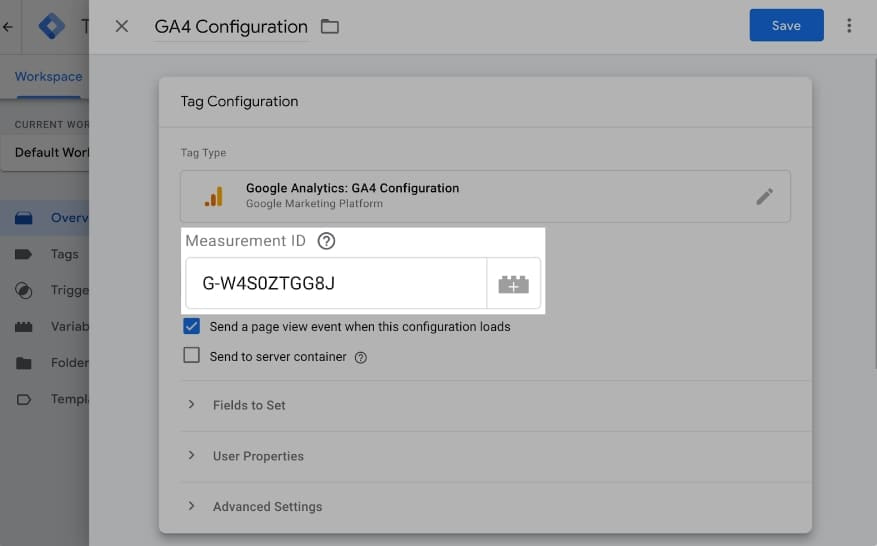Click the Tags label icon in sidebar

(23, 255)
